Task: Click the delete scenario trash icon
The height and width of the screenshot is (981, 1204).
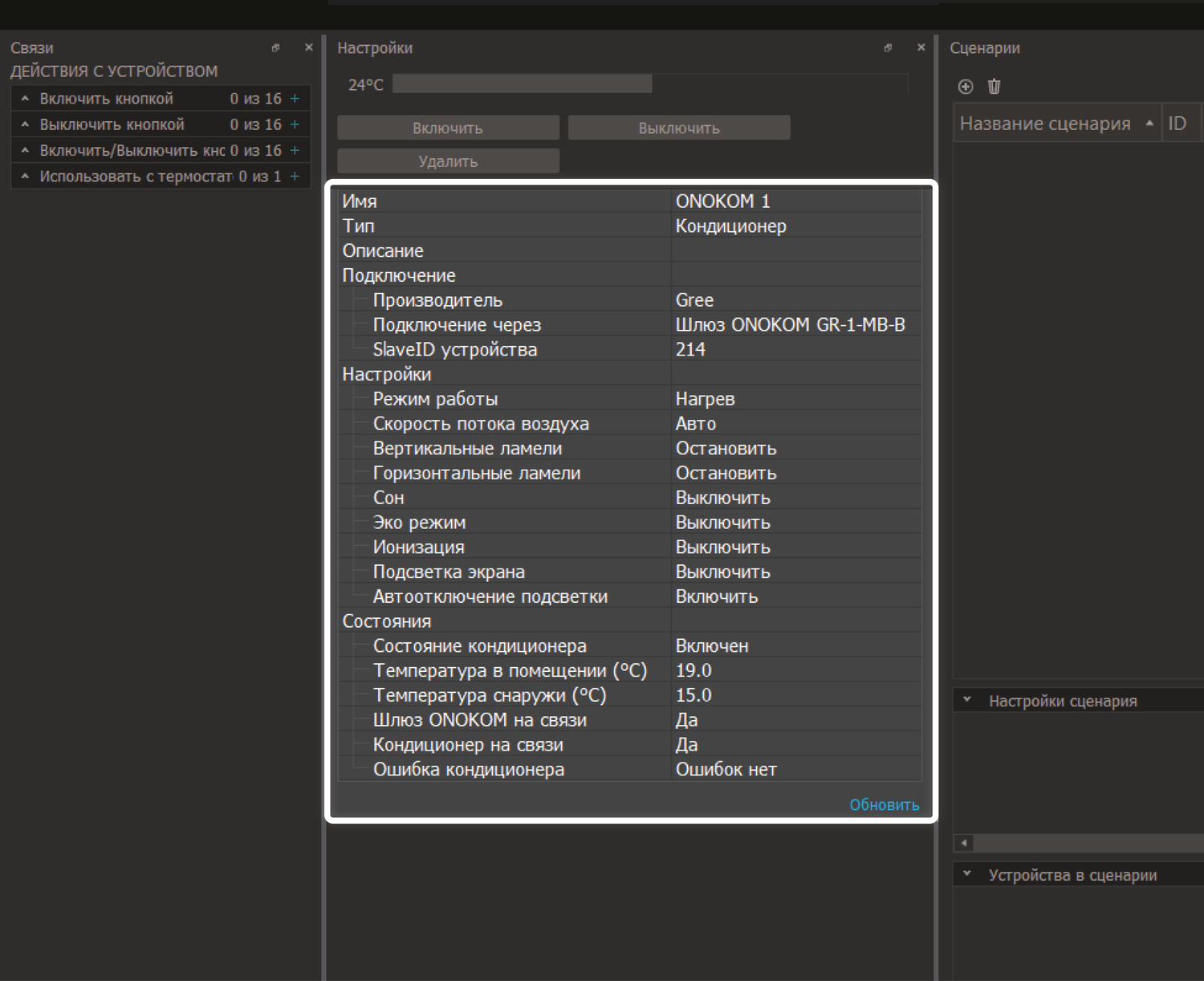Action: (994, 87)
